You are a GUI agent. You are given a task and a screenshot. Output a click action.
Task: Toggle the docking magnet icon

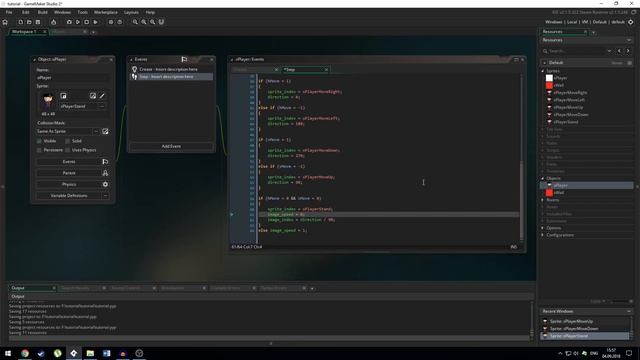pos(161,22)
